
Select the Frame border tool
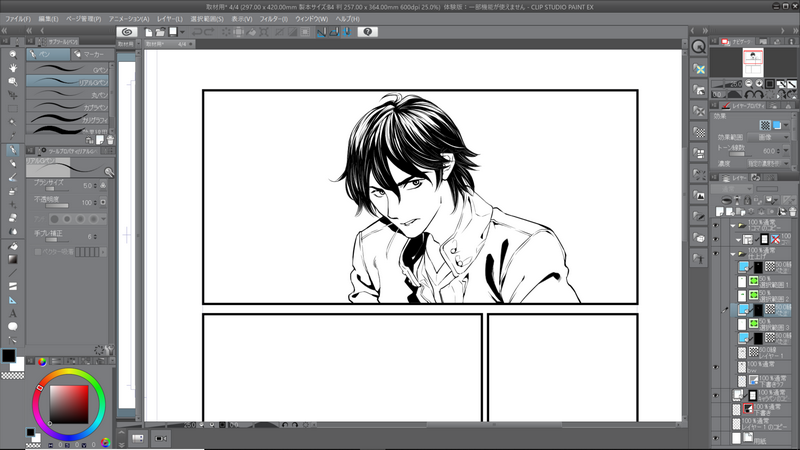click(x=13, y=286)
